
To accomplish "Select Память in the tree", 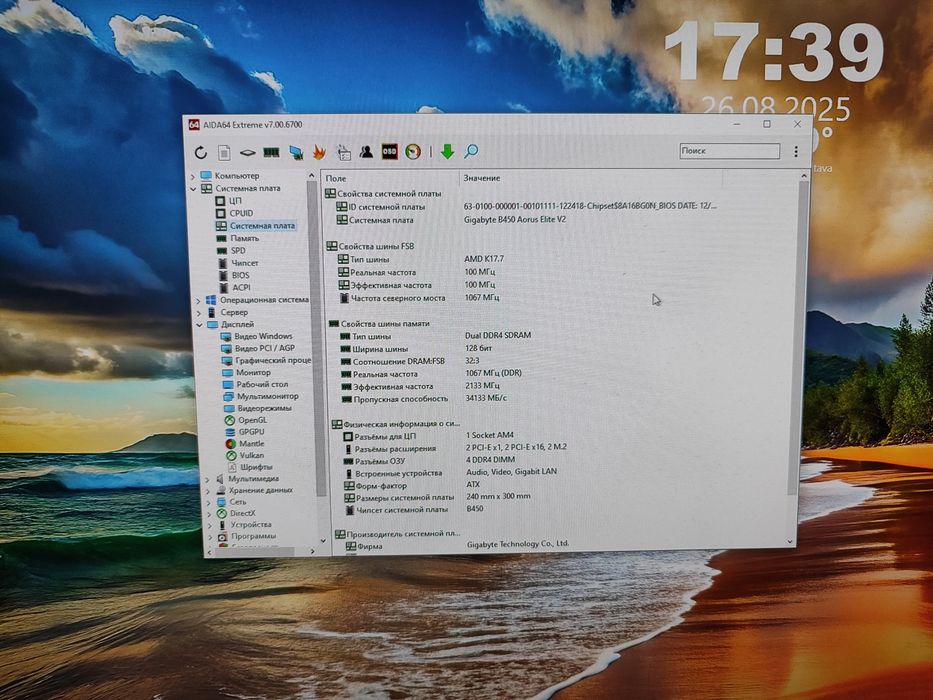I will (244, 238).
